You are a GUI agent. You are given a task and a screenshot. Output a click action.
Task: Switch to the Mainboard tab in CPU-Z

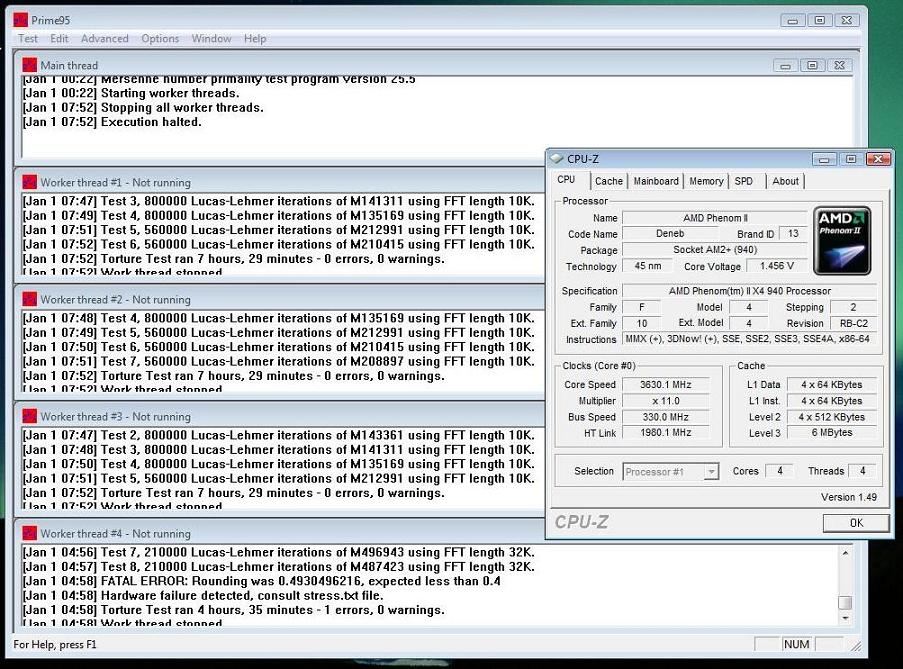pos(656,181)
